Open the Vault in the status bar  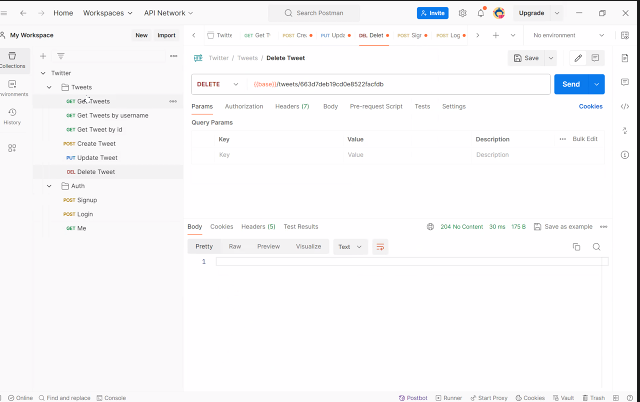click(x=563, y=398)
